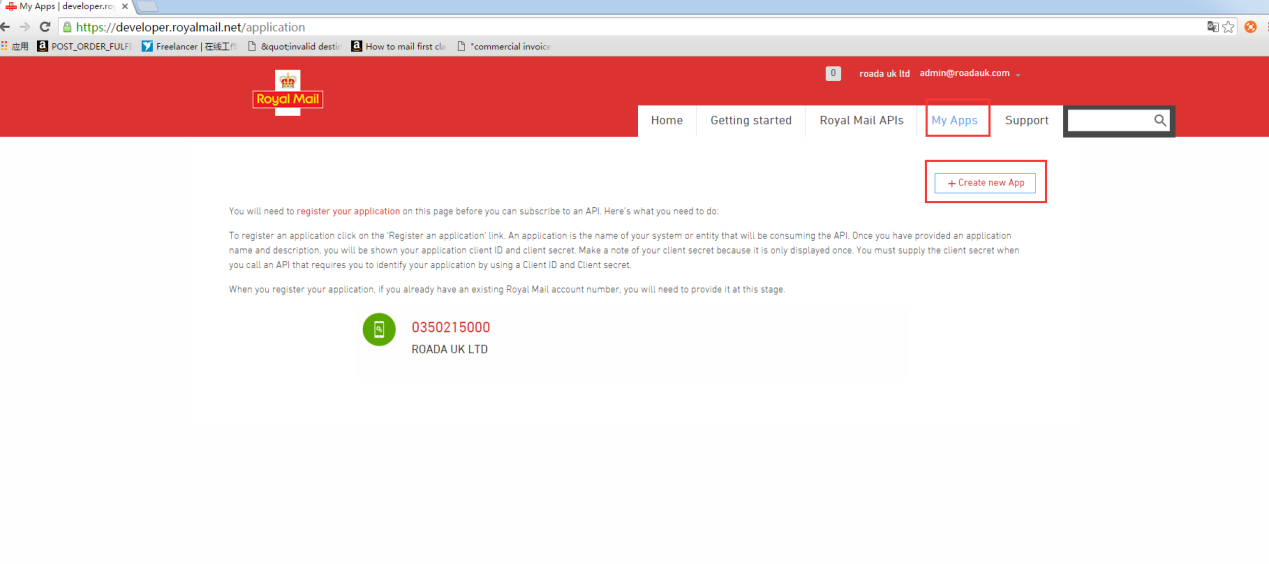The width and height of the screenshot is (1269, 564).
Task: Click the Create new App button
Action: [x=985, y=183]
